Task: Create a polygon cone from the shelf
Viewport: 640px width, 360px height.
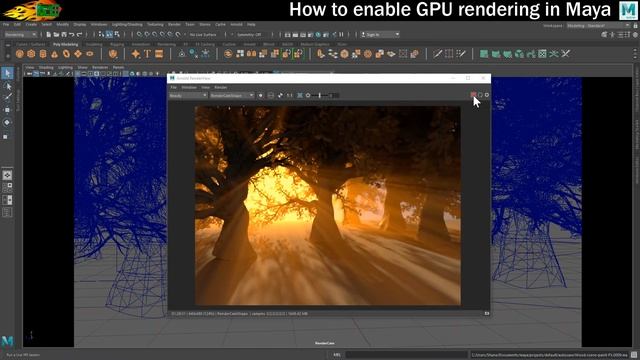Action: point(54,54)
